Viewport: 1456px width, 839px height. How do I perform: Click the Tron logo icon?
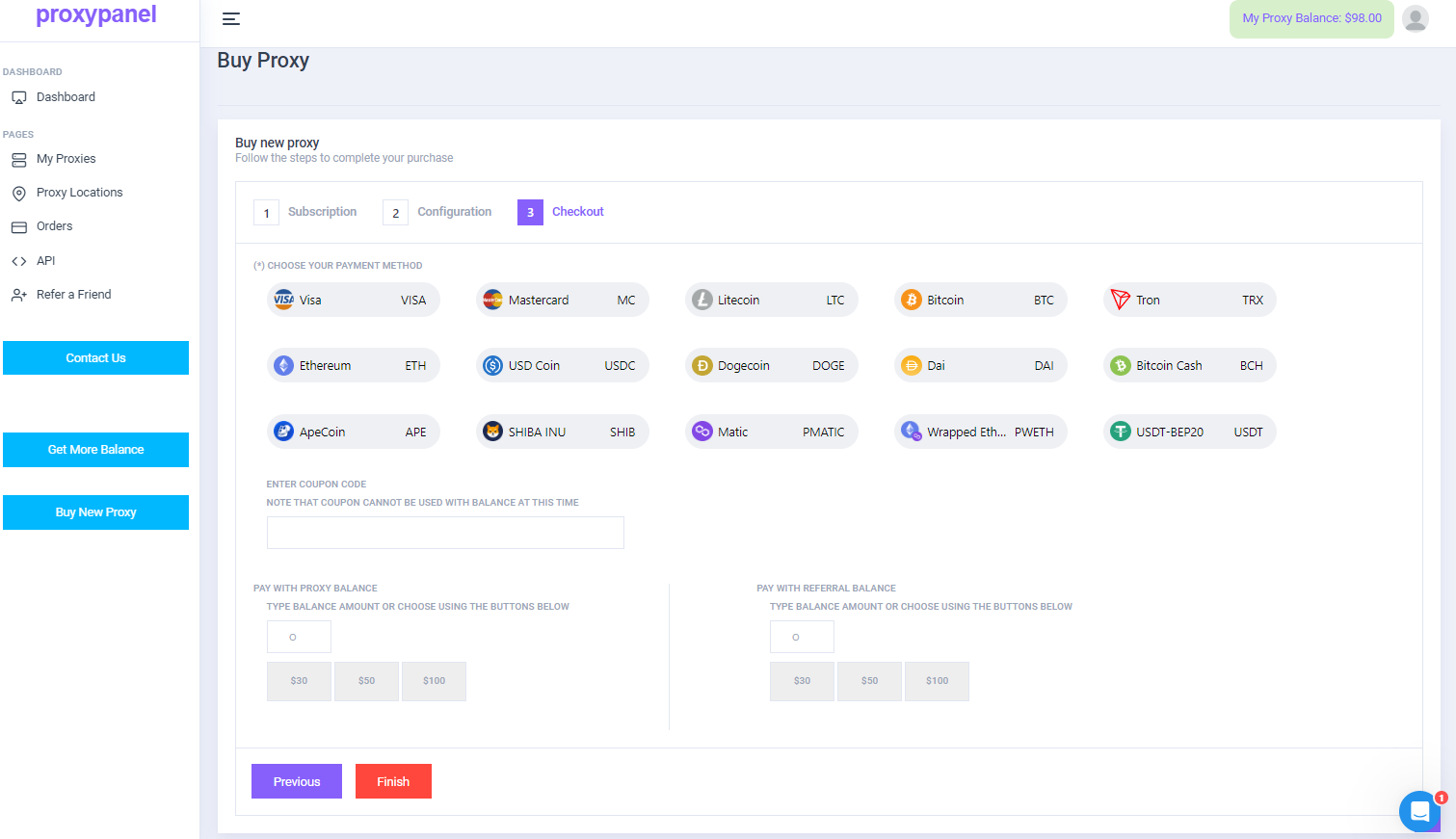coord(1120,301)
